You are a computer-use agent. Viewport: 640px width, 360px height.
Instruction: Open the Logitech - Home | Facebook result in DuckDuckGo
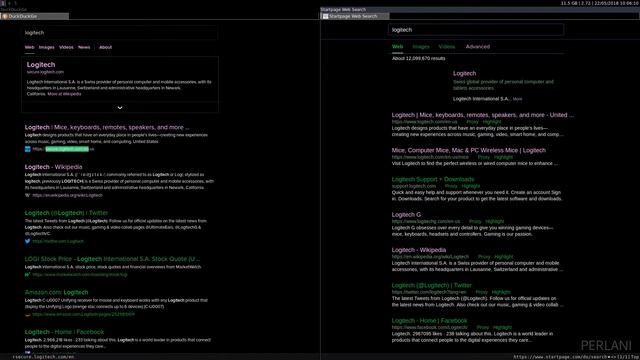64,332
